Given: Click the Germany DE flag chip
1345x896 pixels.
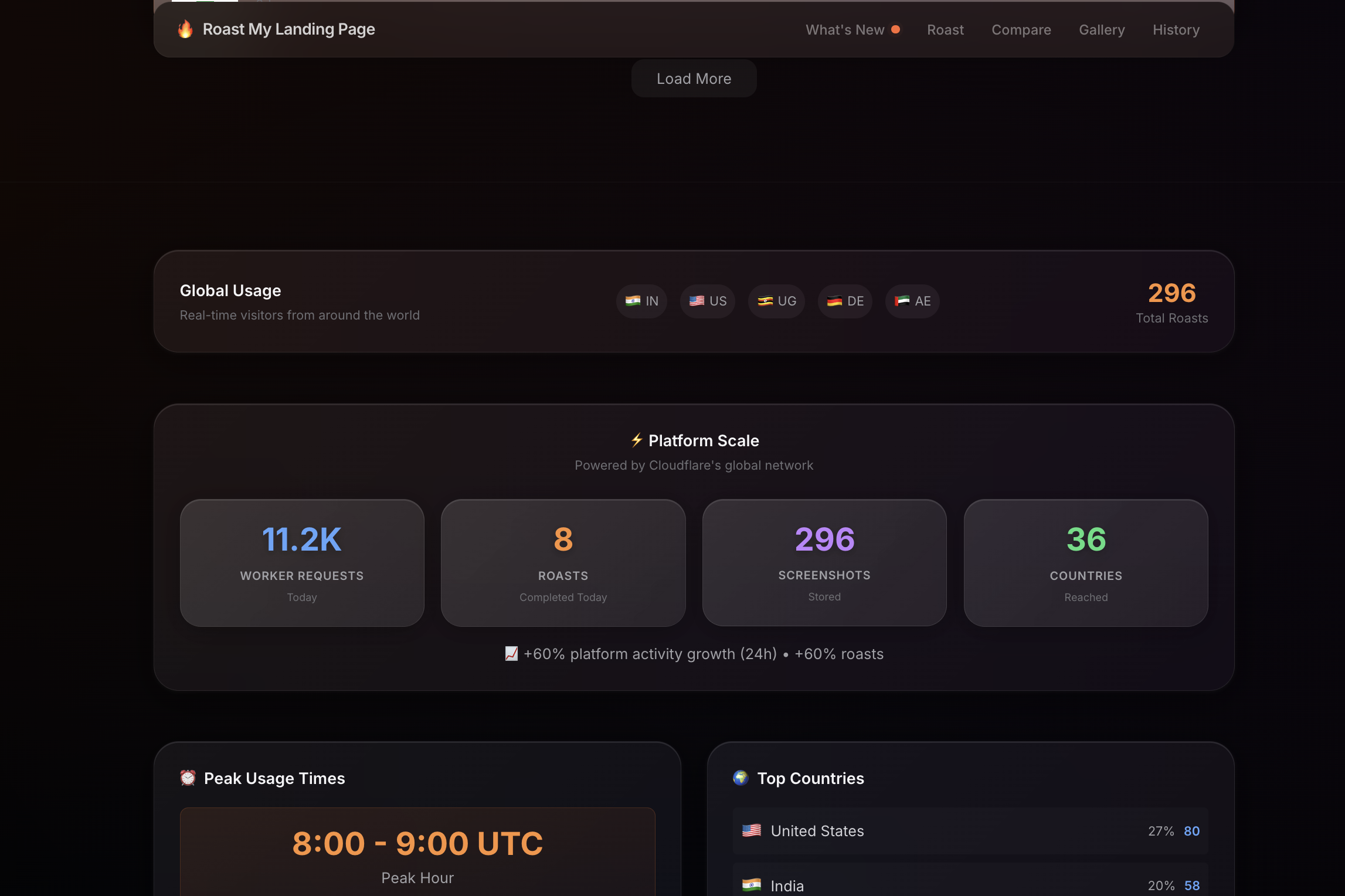Looking at the screenshot, I should pos(845,301).
